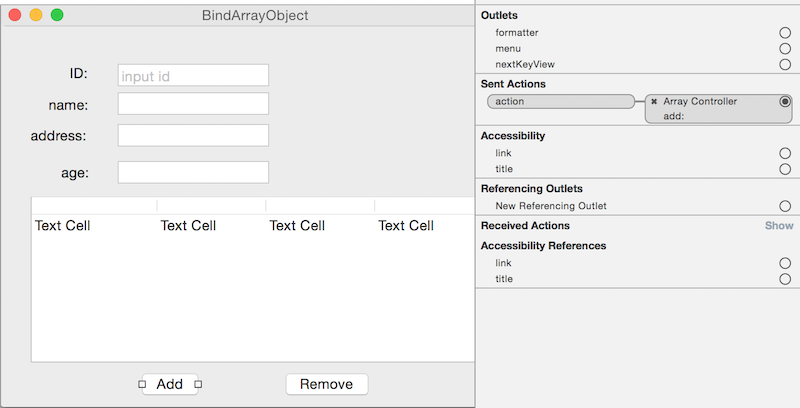Image resolution: width=800 pixels, height=408 pixels.
Task: Select the first Text Cell in the table
Action: click(62, 225)
